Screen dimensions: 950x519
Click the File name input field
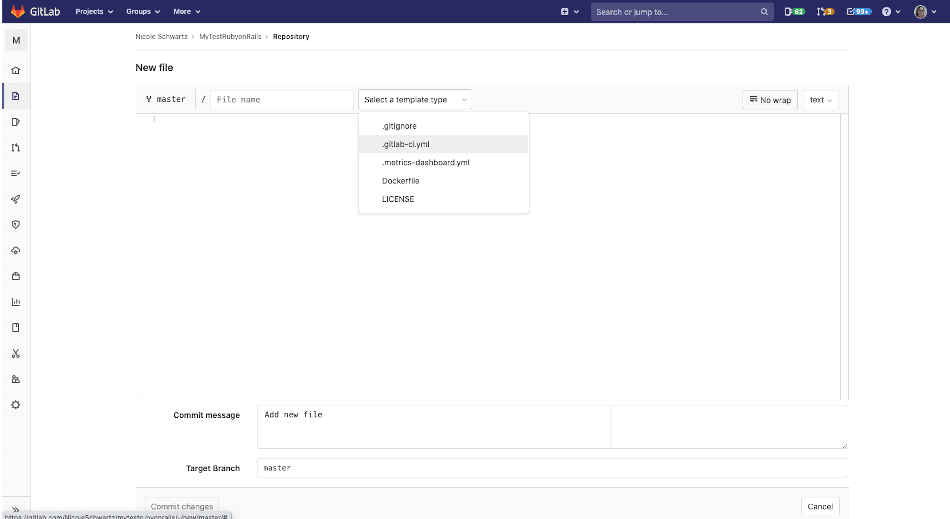[x=281, y=100]
